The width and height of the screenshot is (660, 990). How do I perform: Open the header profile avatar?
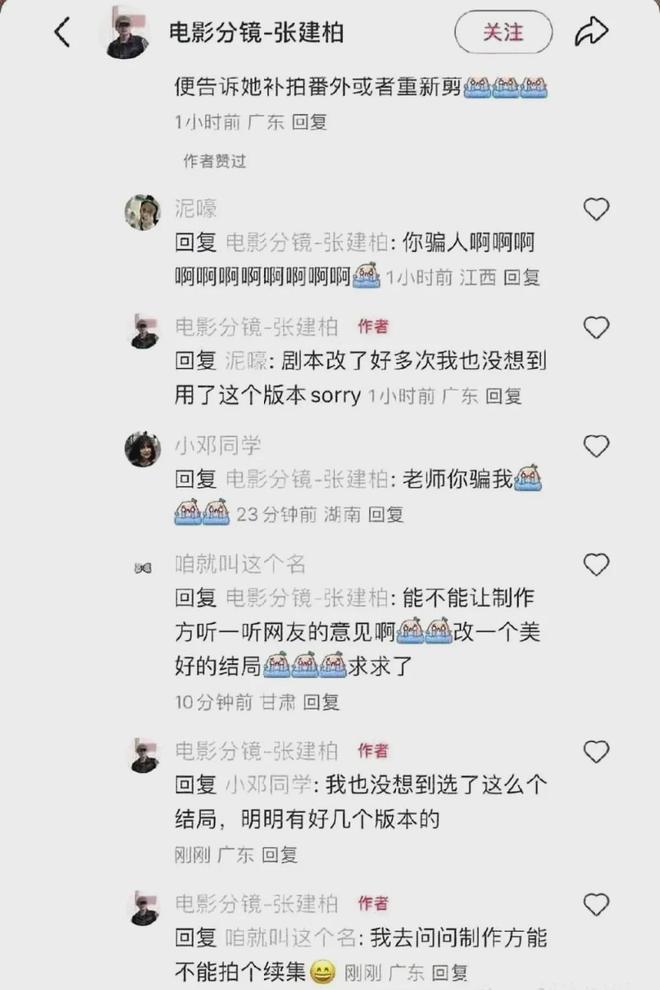coord(128,35)
